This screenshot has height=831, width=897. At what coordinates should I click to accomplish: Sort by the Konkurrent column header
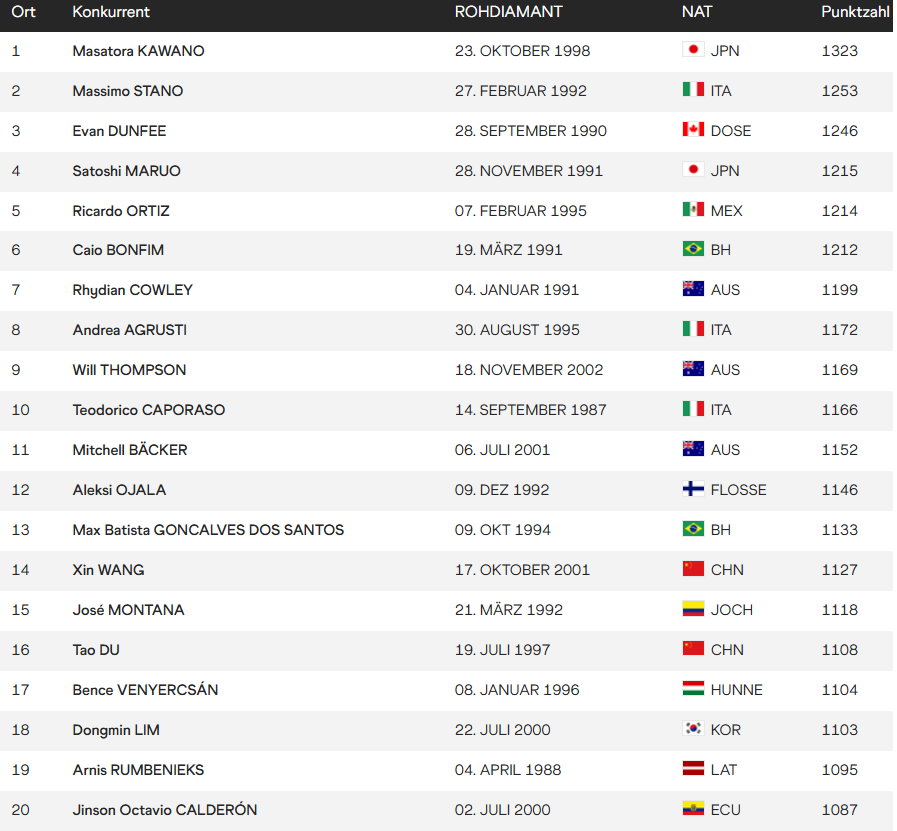[x=111, y=12]
